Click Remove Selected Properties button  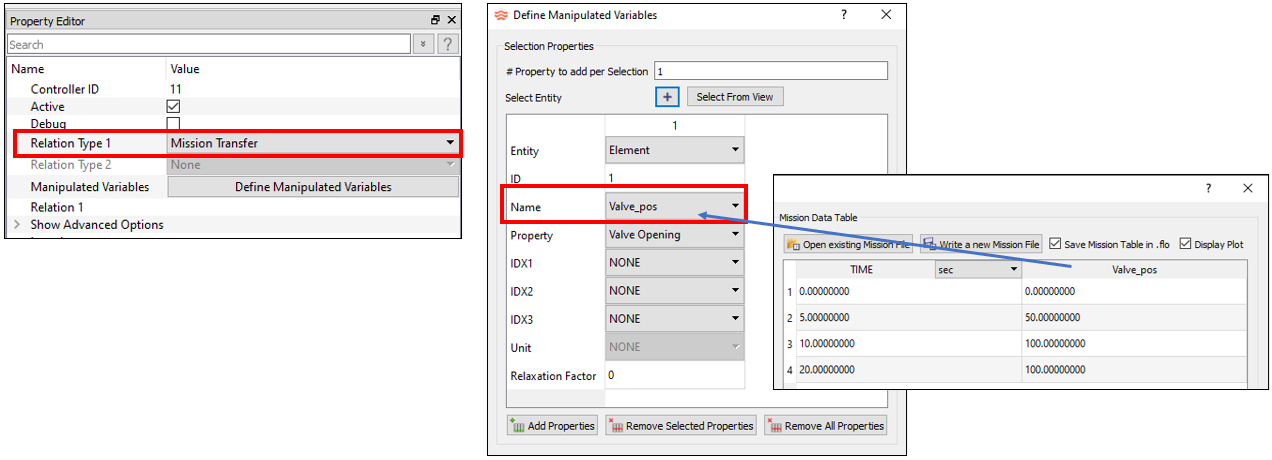click(x=681, y=426)
